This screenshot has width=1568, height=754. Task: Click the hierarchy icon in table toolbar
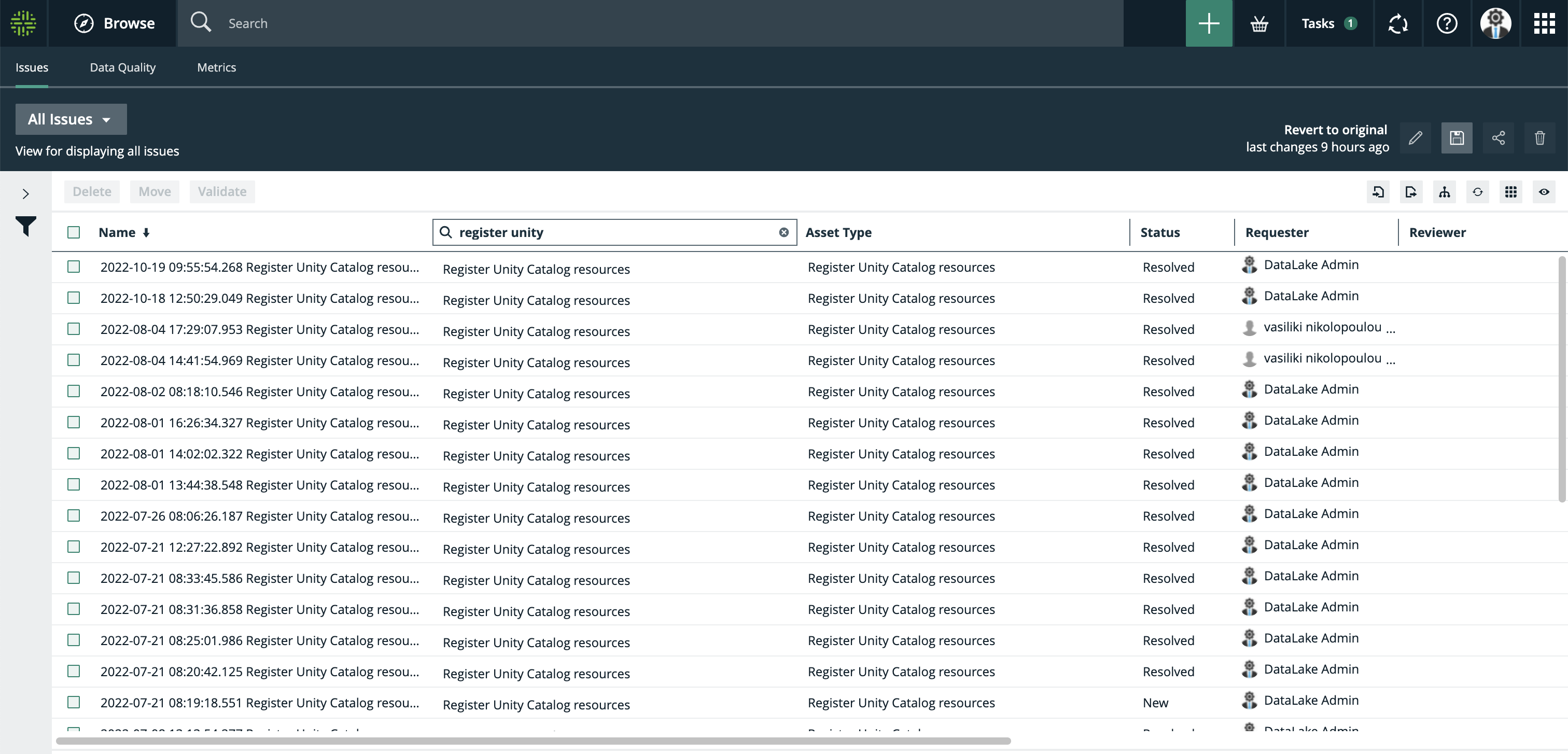click(1445, 192)
